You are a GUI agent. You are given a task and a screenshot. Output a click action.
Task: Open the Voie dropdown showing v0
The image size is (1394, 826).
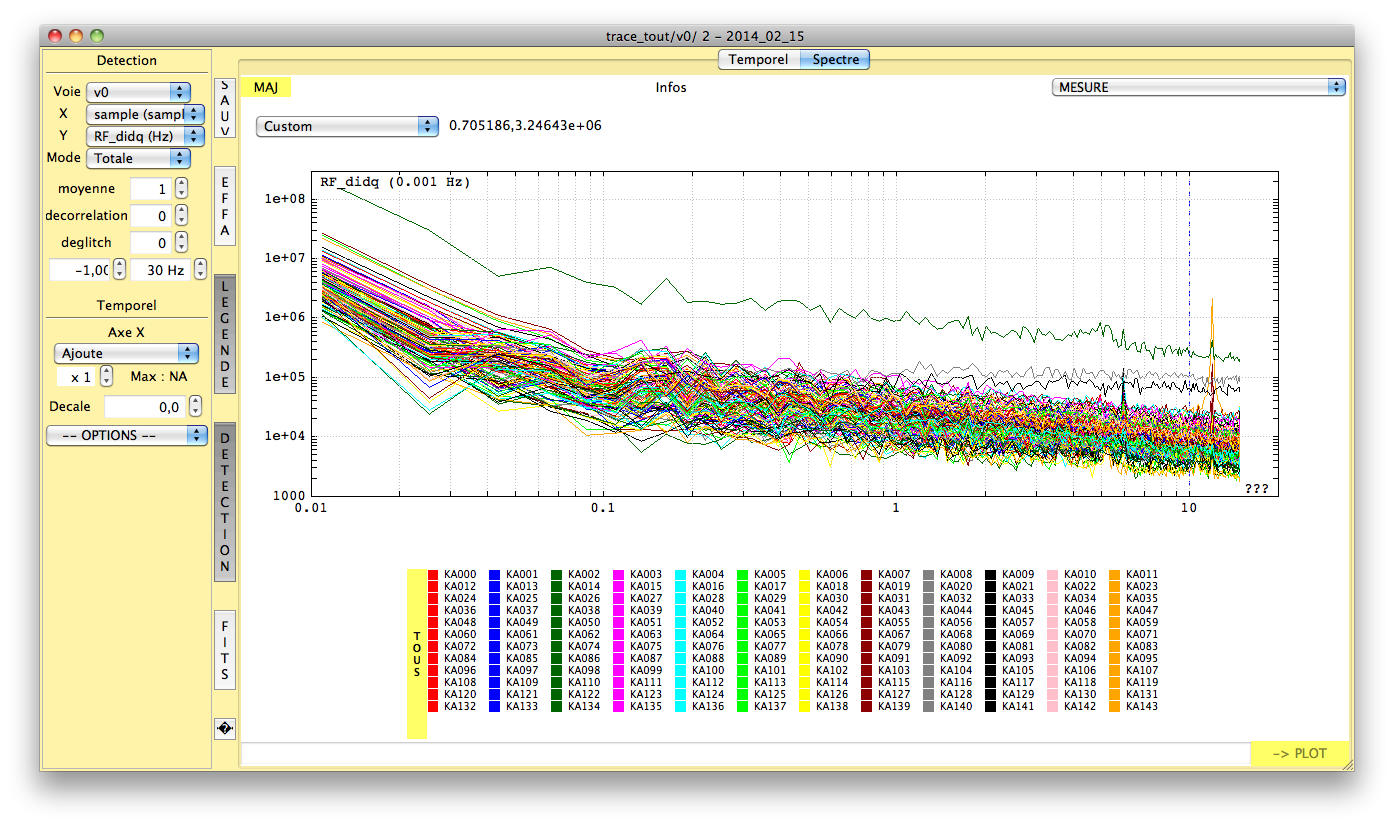coord(138,92)
